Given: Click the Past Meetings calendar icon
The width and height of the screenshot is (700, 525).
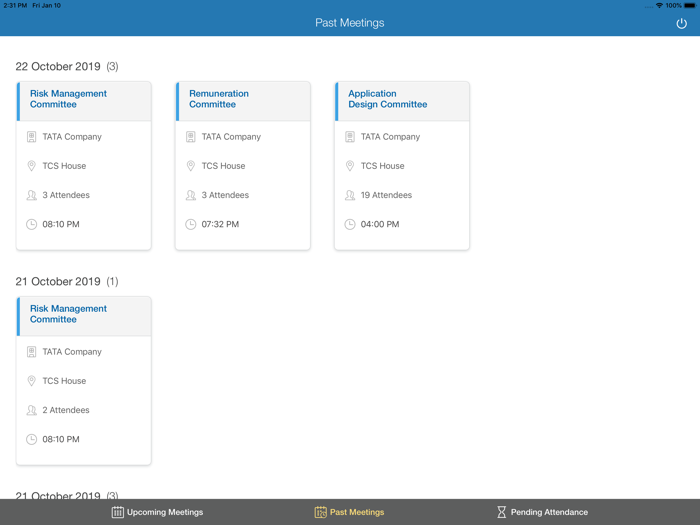Looking at the screenshot, I should click(x=321, y=512).
